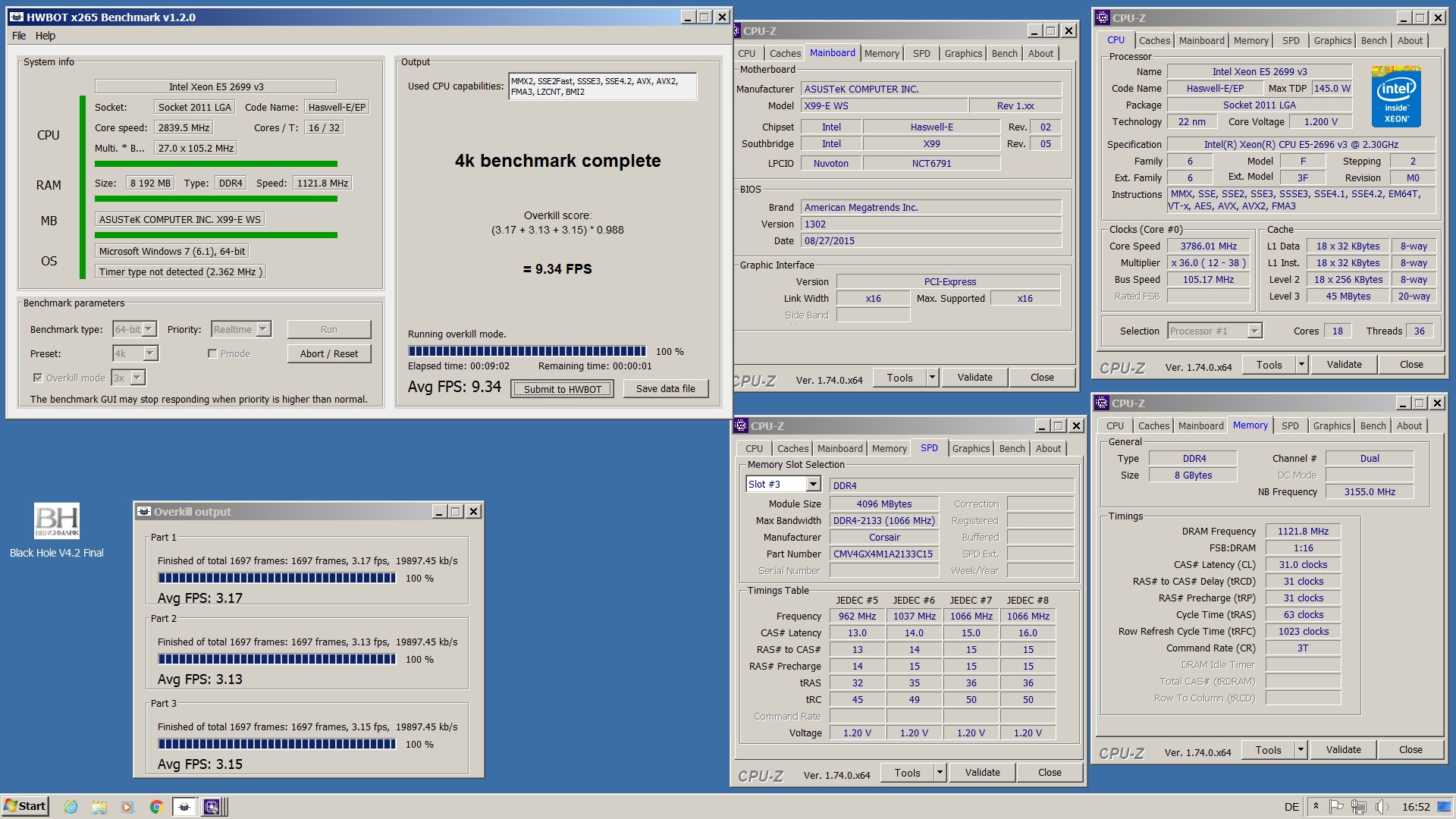Open the Help menu in HWBOT
This screenshot has height=819, width=1456.
[x=45, y=36]
